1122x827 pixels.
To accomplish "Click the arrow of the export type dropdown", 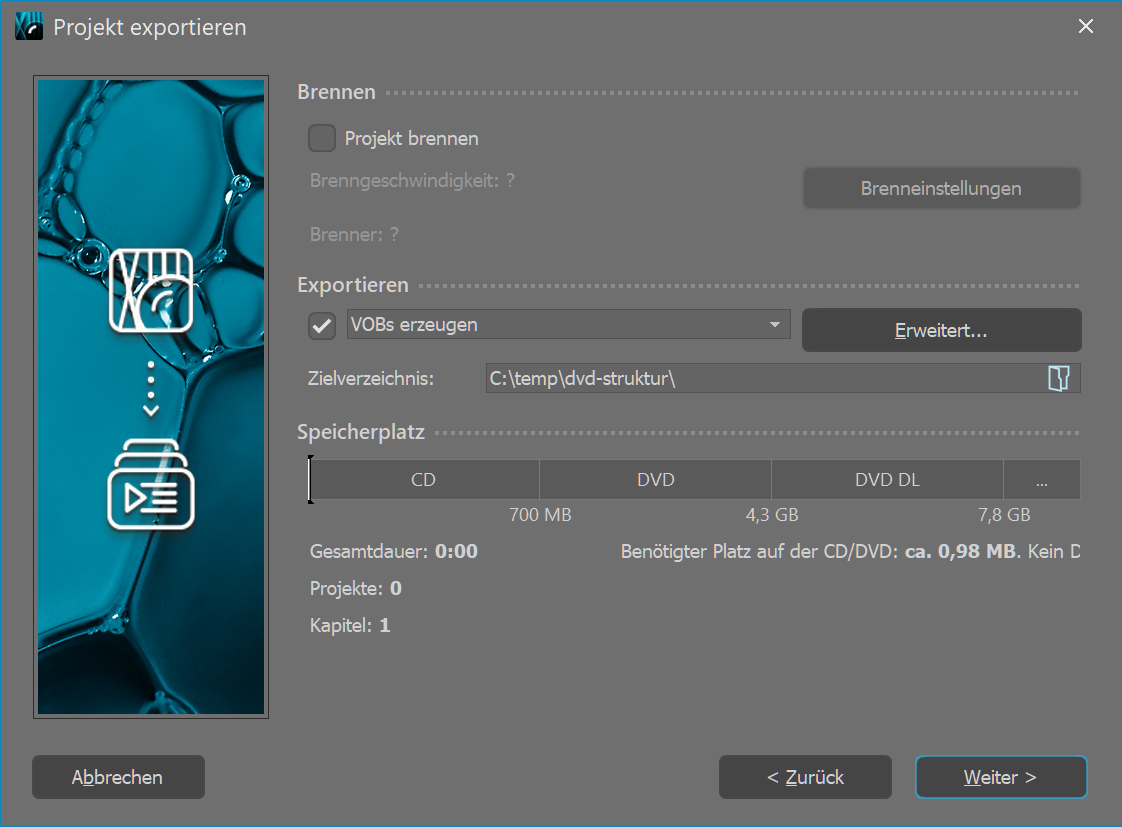I will click(774, 325).
